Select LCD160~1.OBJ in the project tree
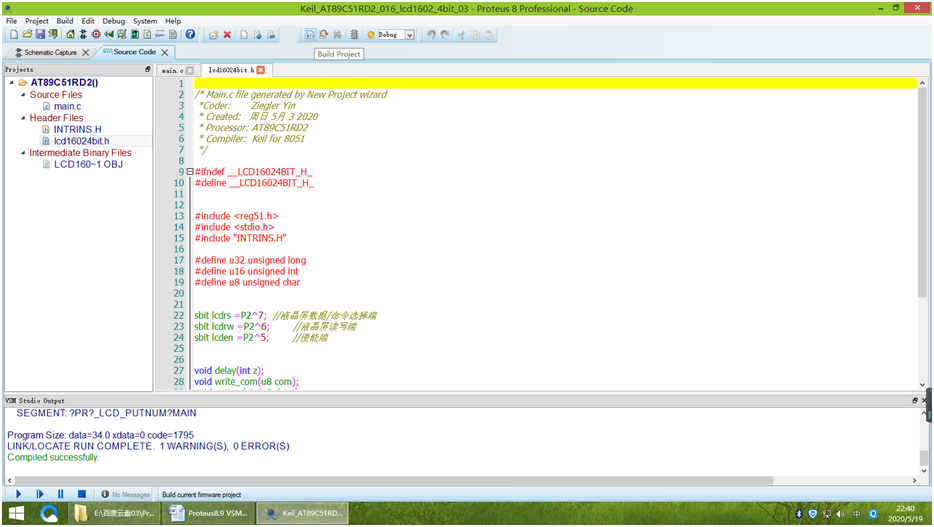The width and height of the screenshot is (934, 527). [88, 164]
